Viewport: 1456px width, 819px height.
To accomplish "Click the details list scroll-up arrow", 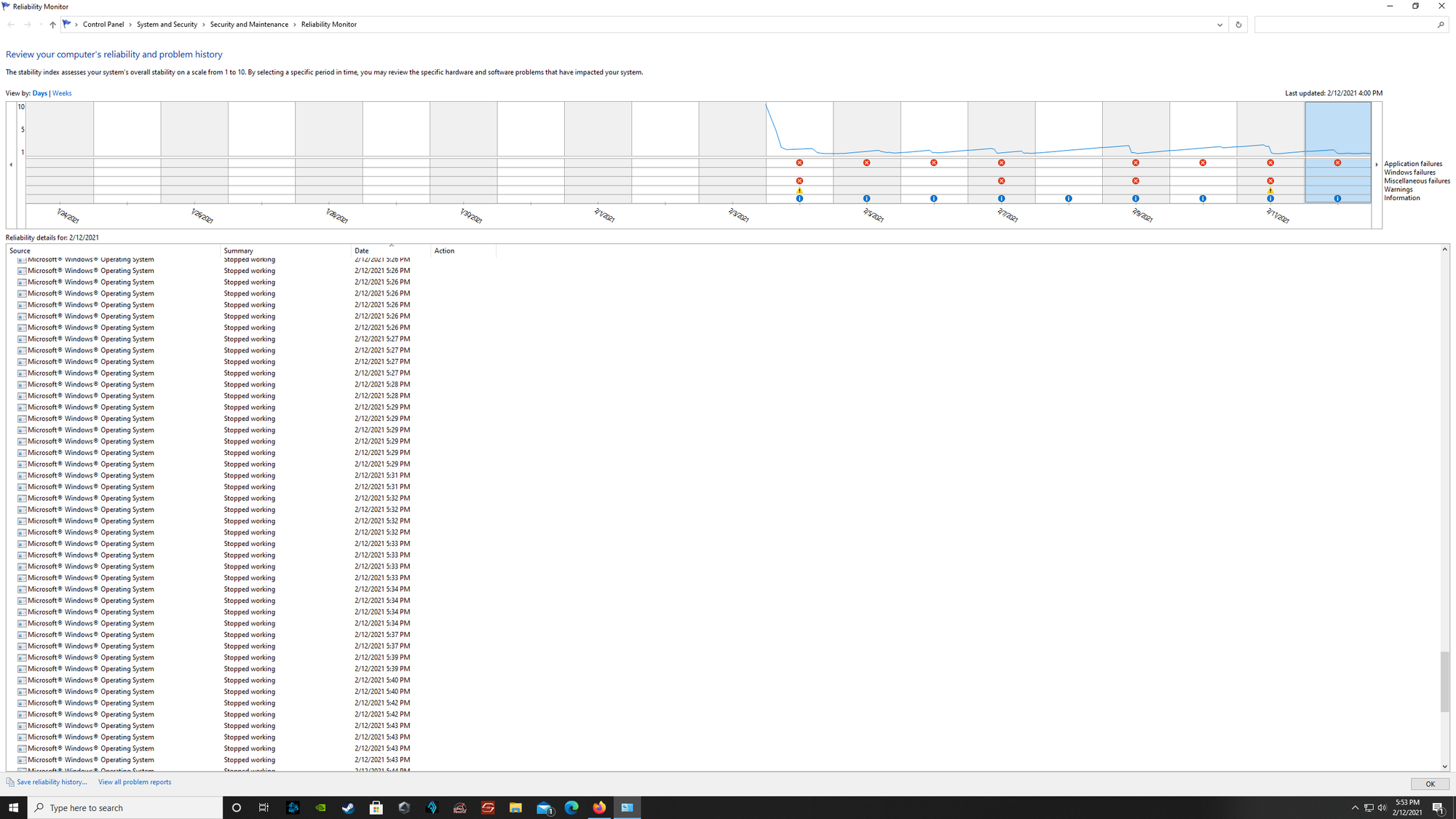I will pos(1444,250).
